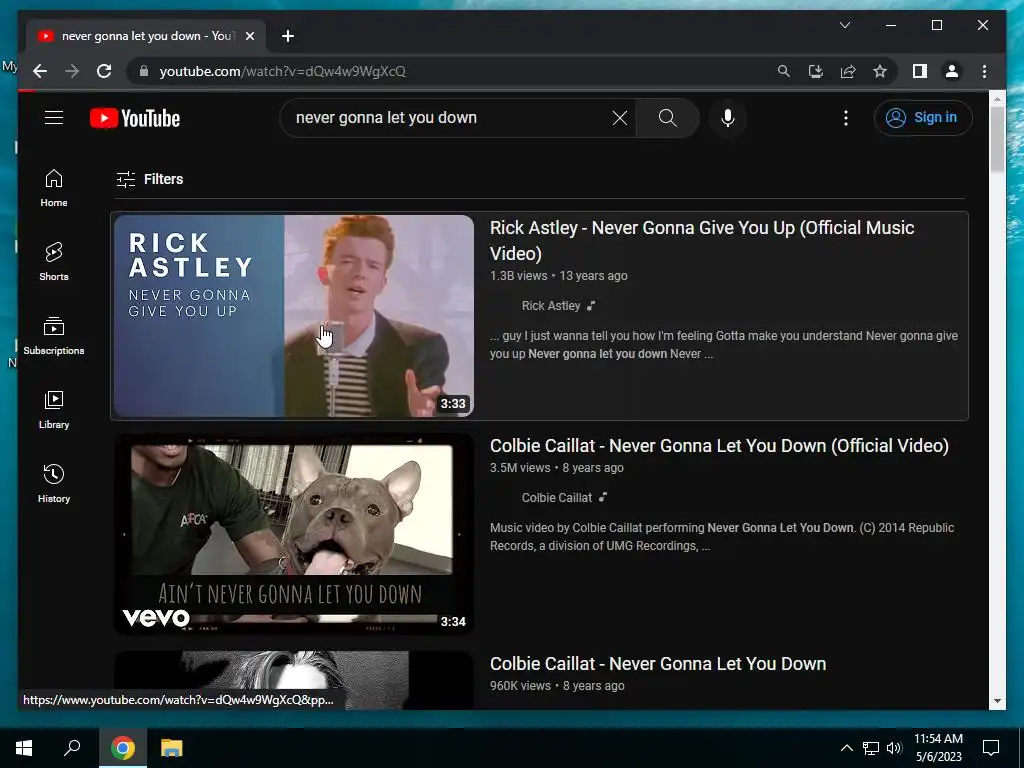Close the YouTube tab
This screenshot has height=768, width=1024.
pos(249,36)
